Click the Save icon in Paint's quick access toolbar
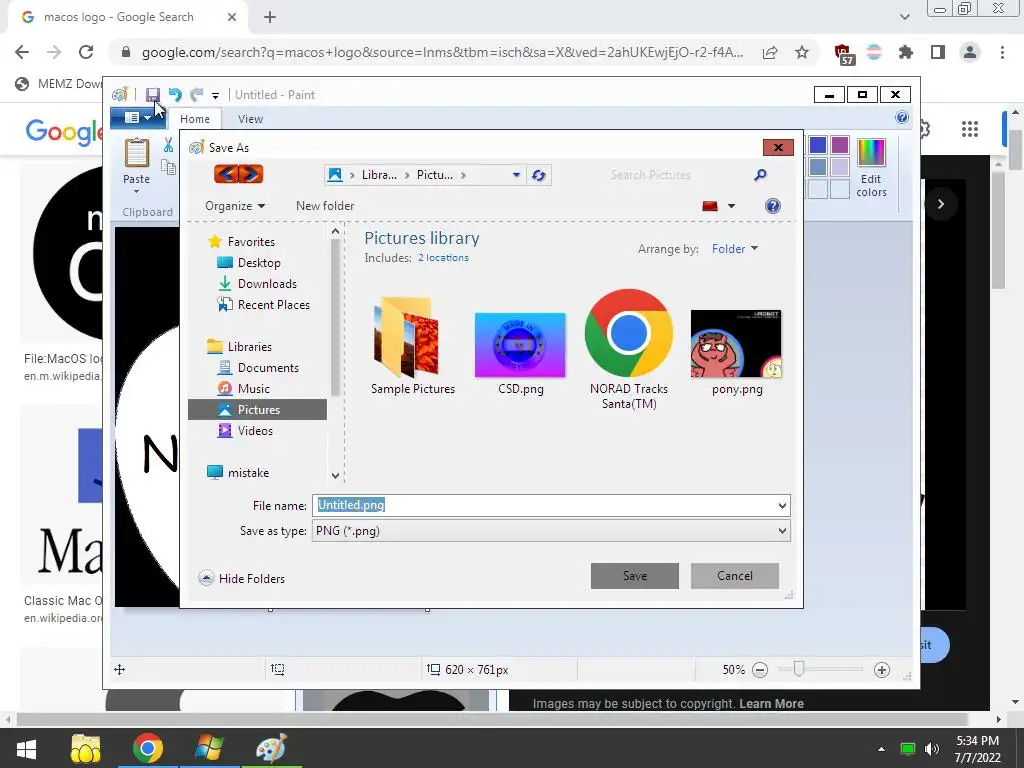The image size is (1024, 768). pos(152,95)
